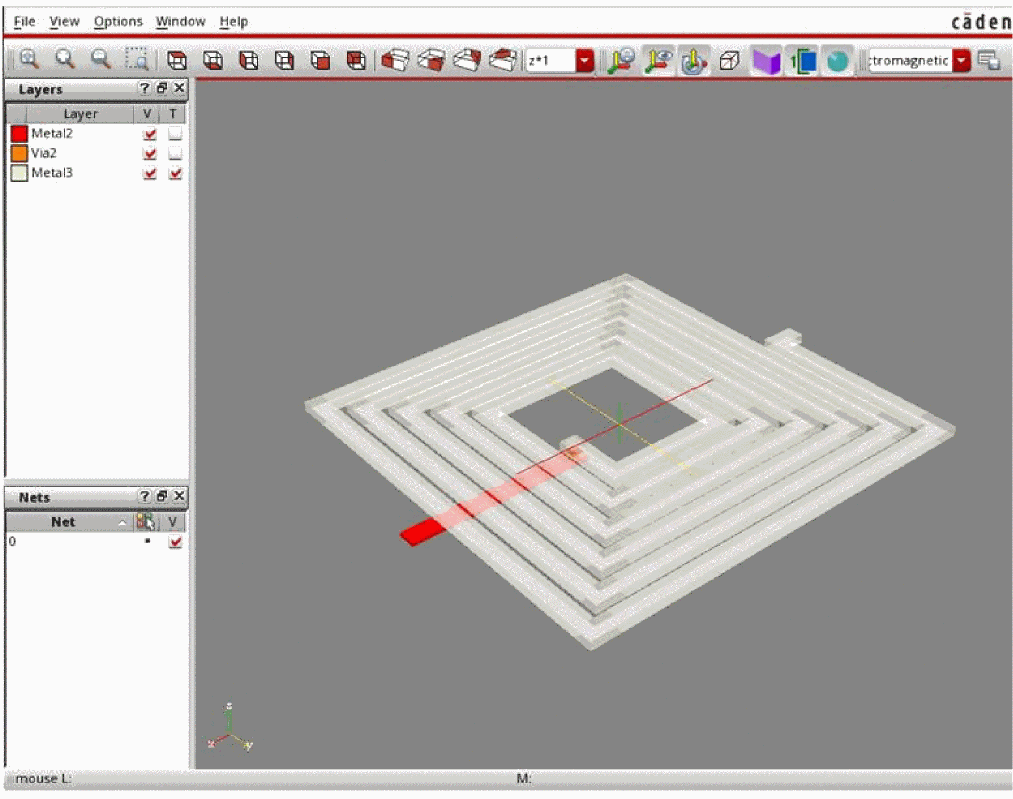Screen dimensions: 1013x799
Task: Click the purple open-book toolbar icon
Action: tap(766, 61)
